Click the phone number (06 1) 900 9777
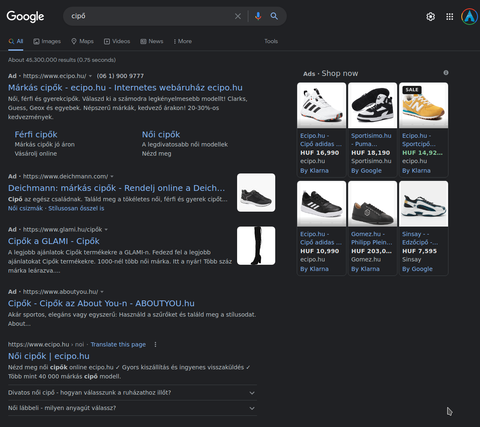Image resolution: width=480 pixels, height=427 pixels. (120, 76)
